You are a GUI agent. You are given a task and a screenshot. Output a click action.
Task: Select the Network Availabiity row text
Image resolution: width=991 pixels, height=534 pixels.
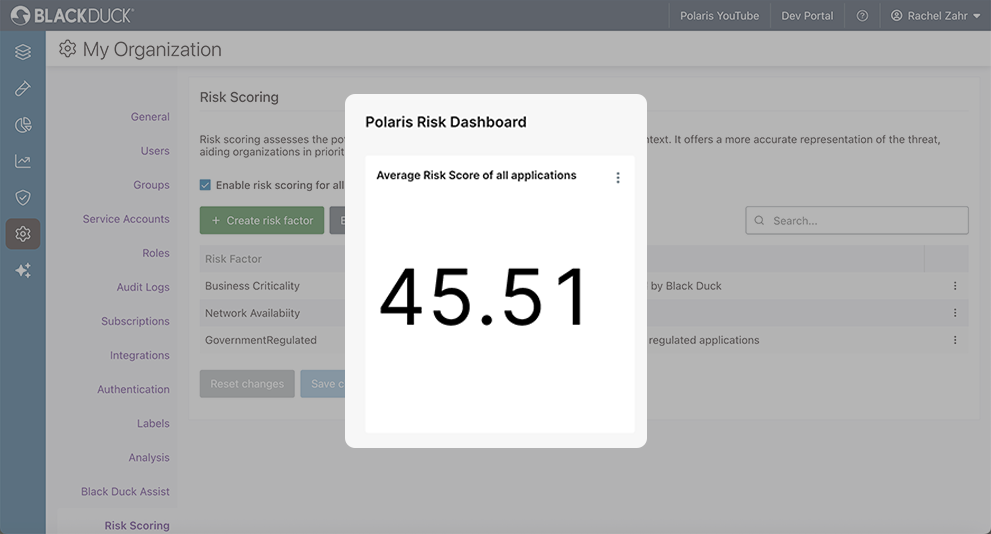(x=252, y=313)
